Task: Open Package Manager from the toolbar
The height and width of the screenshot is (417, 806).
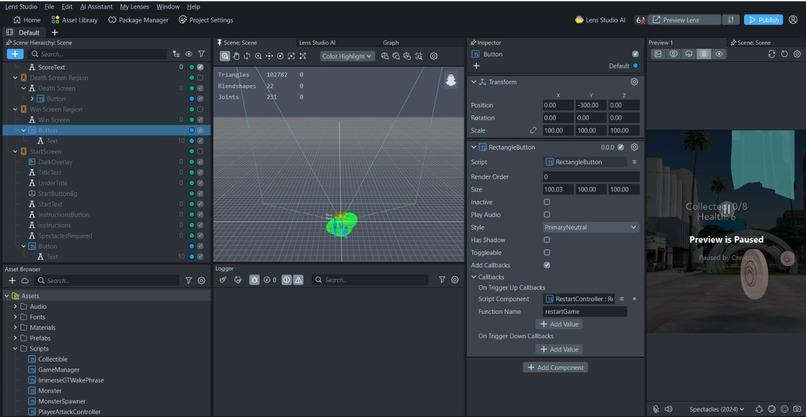Action: [x=138, y=20]
